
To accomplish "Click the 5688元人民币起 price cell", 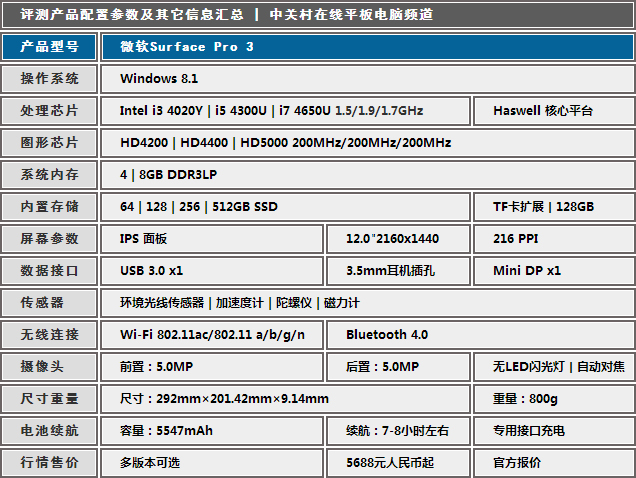I will click(x=399, y=463).
